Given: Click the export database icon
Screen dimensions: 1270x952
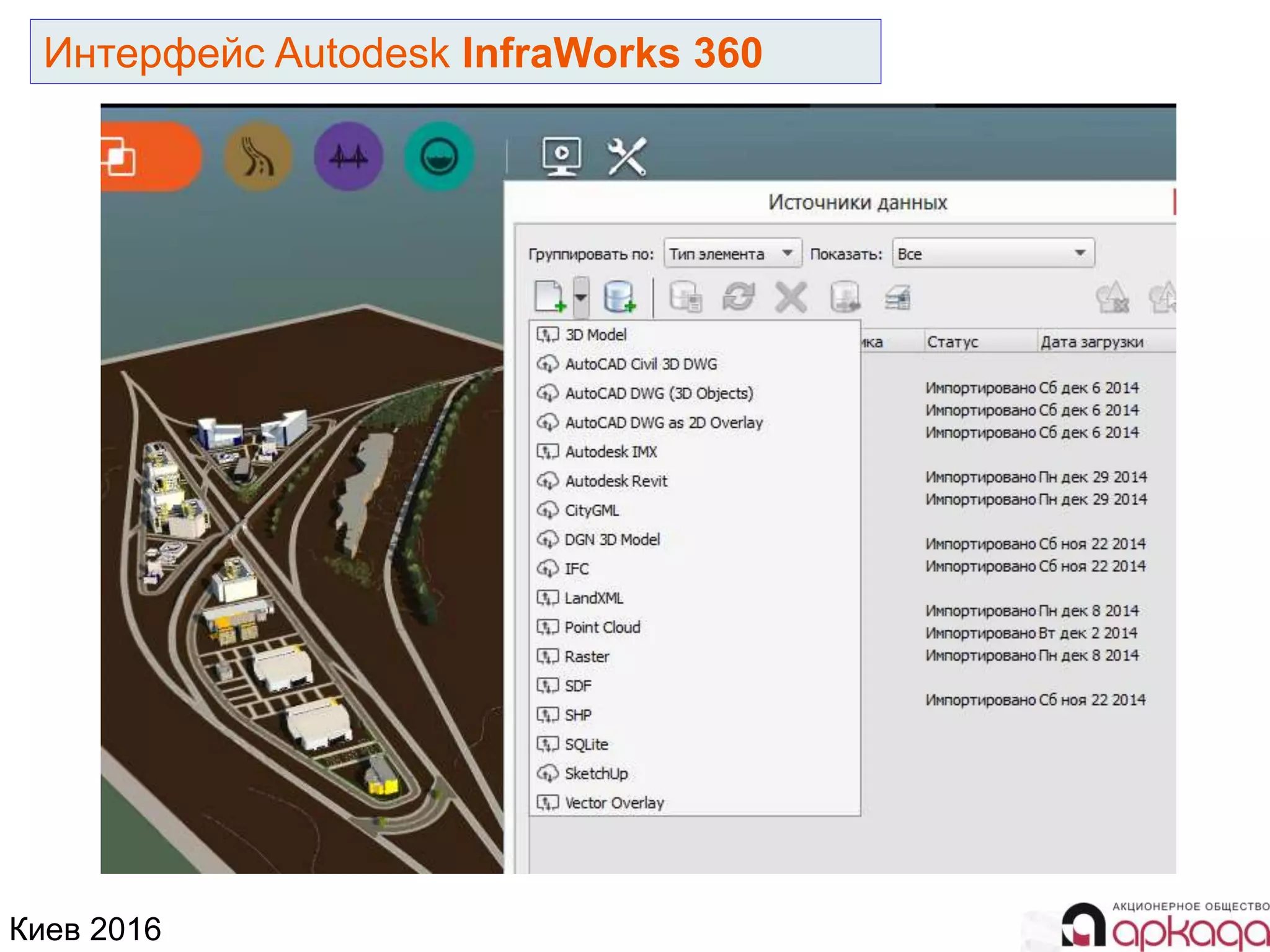Looking at the screenshot, I should point(845,297).
